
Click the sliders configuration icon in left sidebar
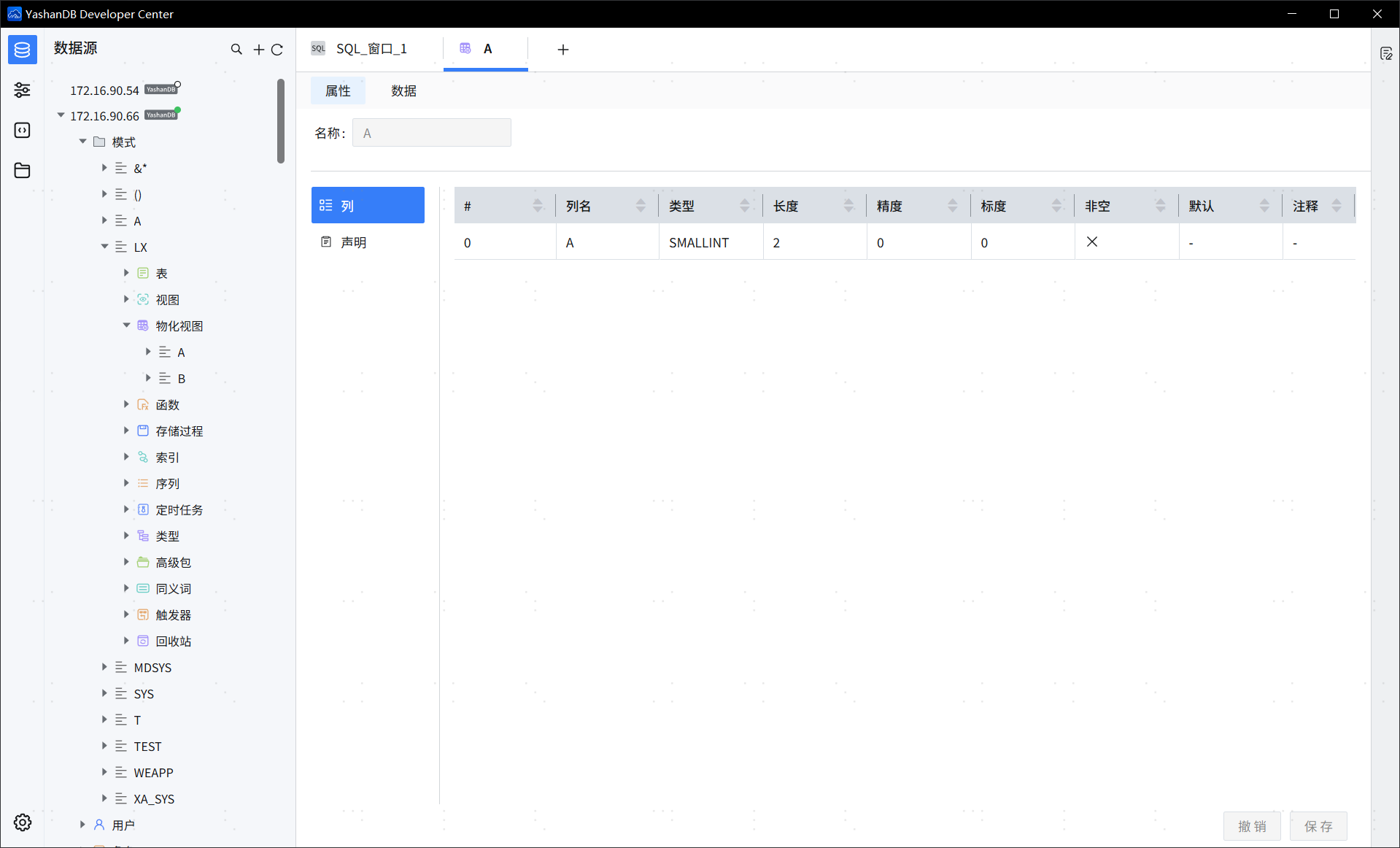[x=22, y=90]
